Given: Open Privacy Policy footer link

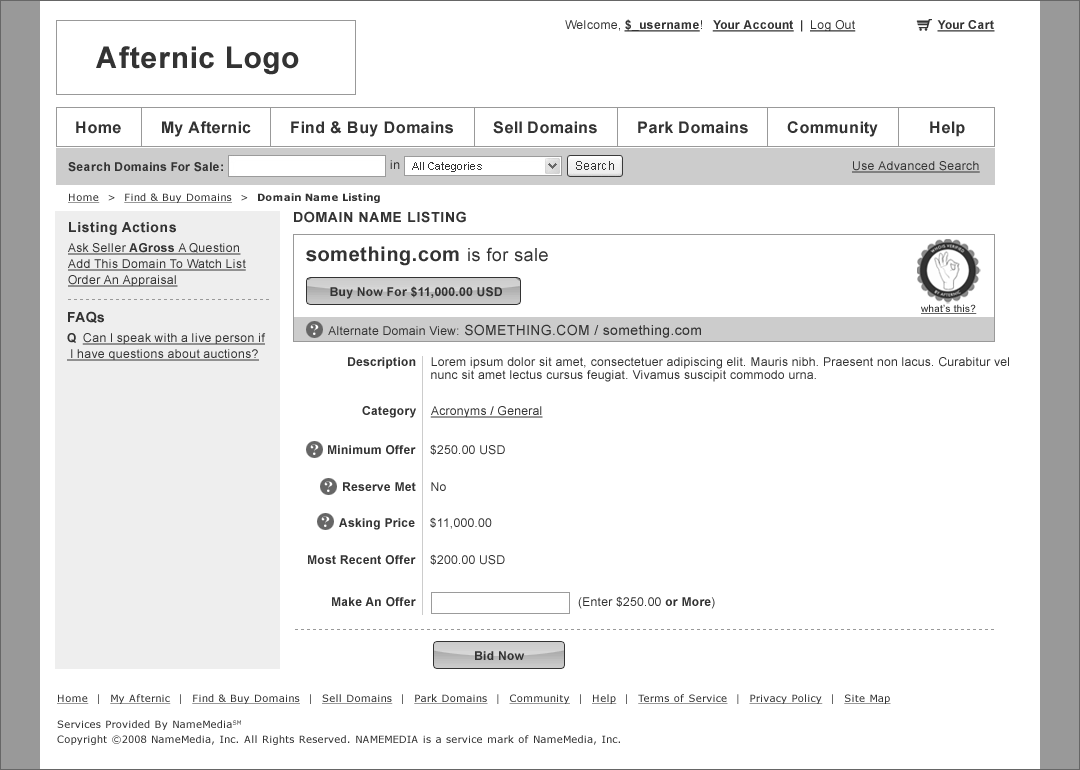Looking at the screenshot, I should pyautogui.click(x=785, y=698).
